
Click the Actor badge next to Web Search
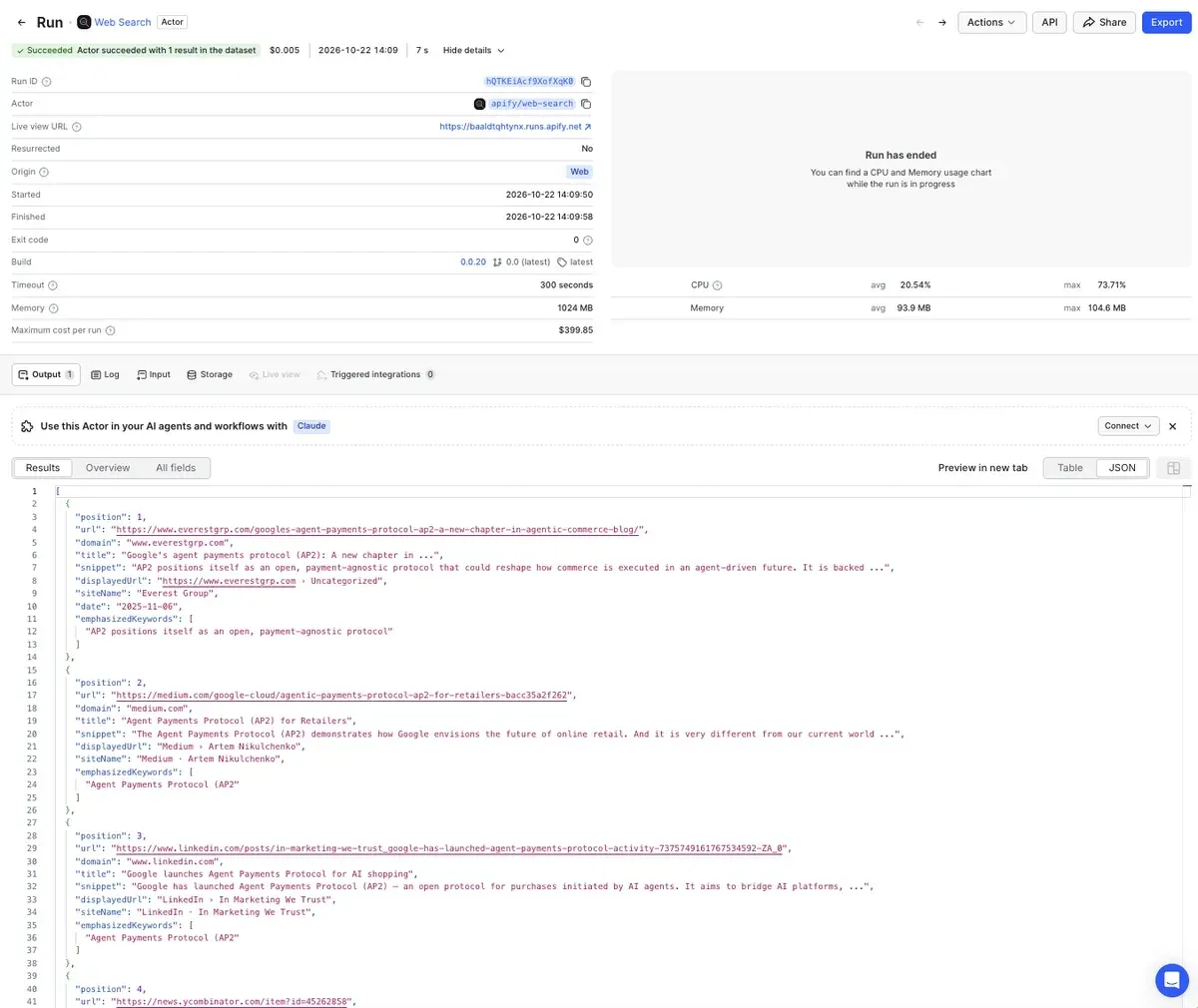pos(173,22)
